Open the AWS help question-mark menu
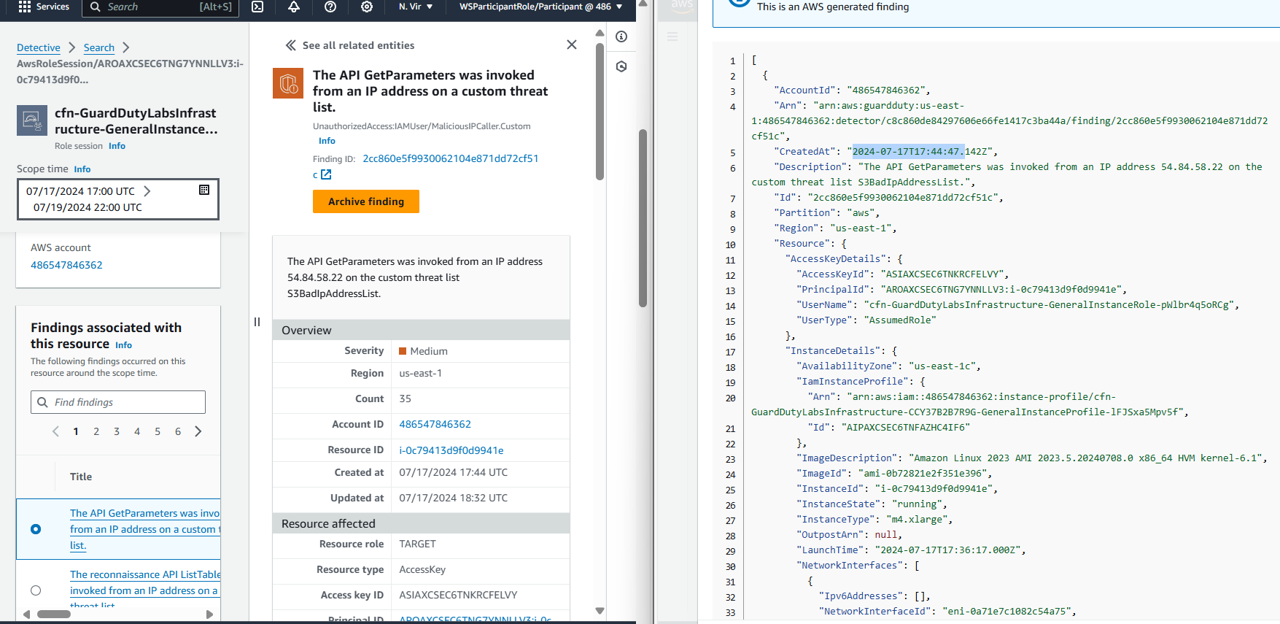Screen dimensions: 1280x624 [x=330, y=7]
